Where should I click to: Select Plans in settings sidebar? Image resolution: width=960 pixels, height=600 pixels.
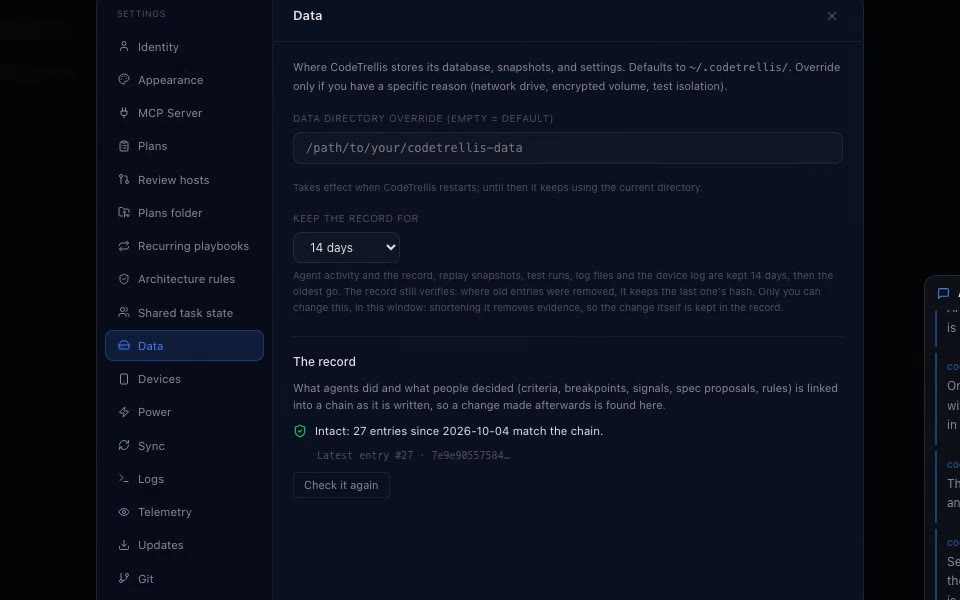coord(184,146)
